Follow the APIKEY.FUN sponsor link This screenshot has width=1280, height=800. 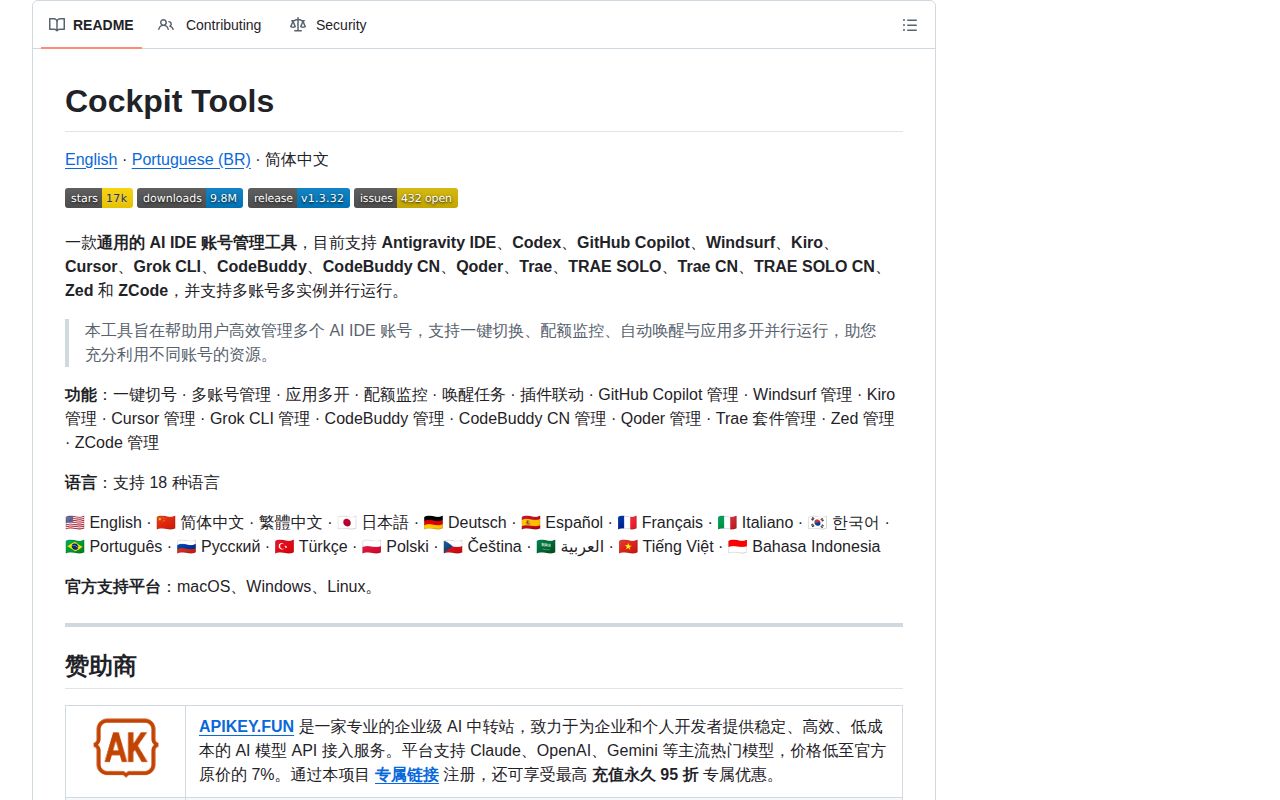(x=246, y=726)
